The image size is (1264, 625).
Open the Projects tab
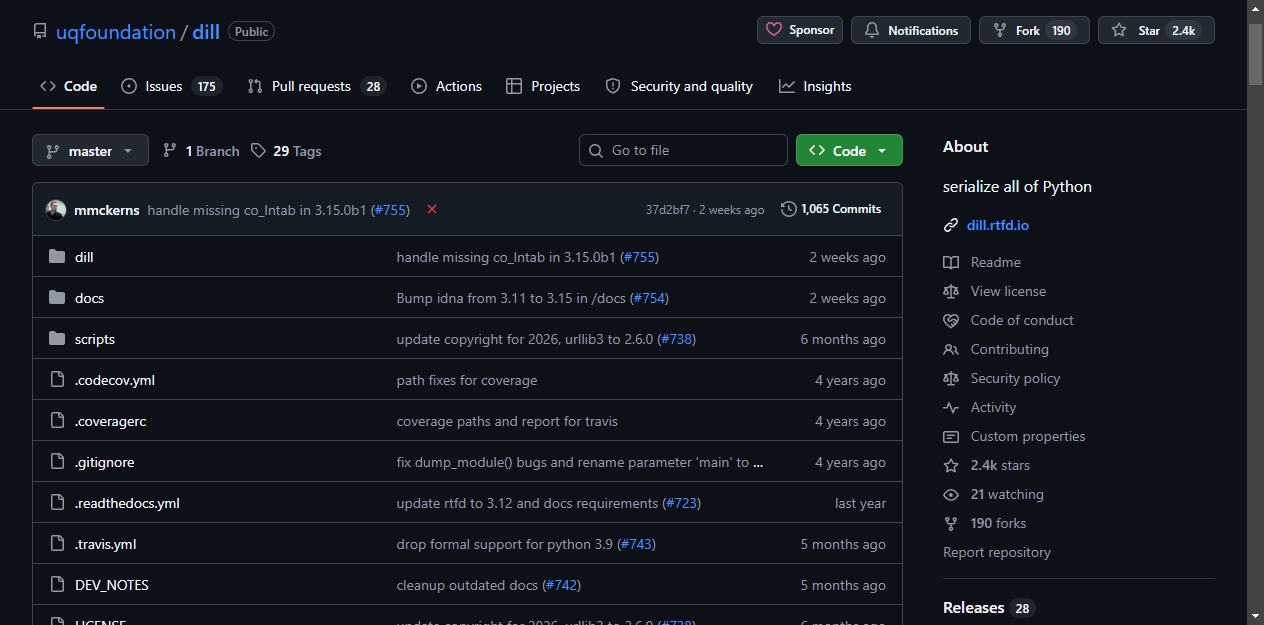tap(543, 86)
